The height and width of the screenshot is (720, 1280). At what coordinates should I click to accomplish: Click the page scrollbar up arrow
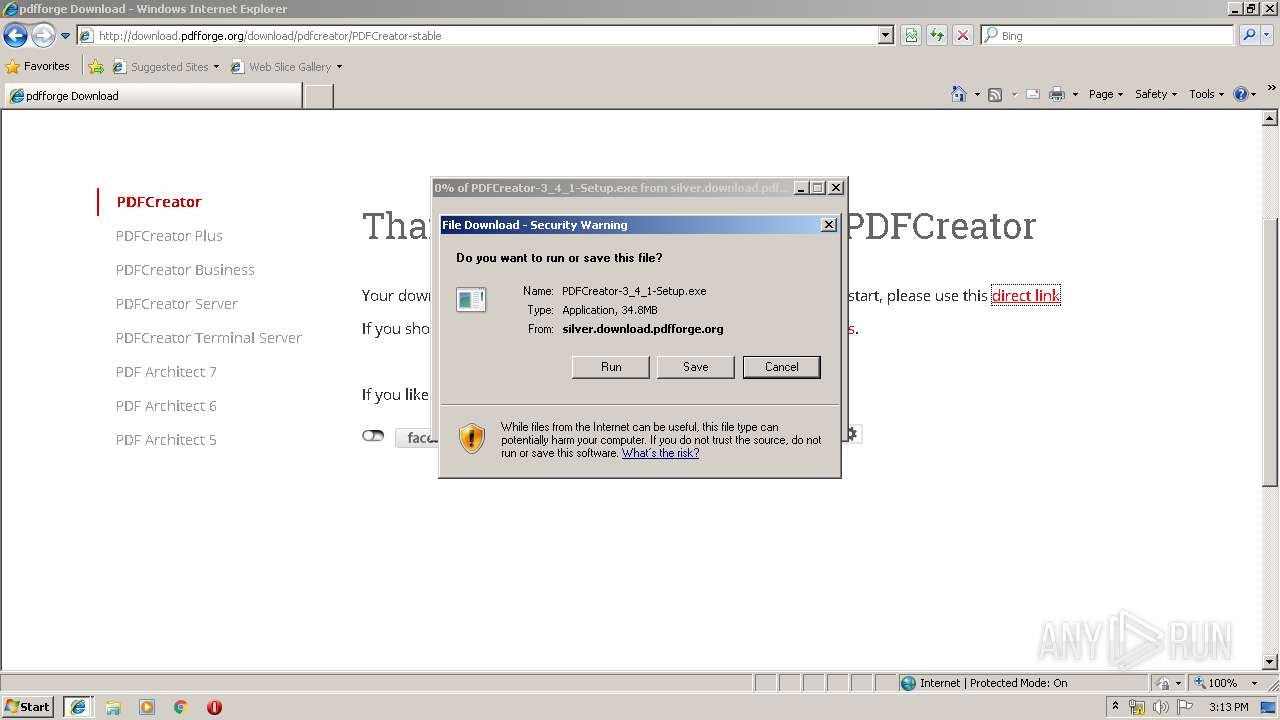[x=1271, y=118]
